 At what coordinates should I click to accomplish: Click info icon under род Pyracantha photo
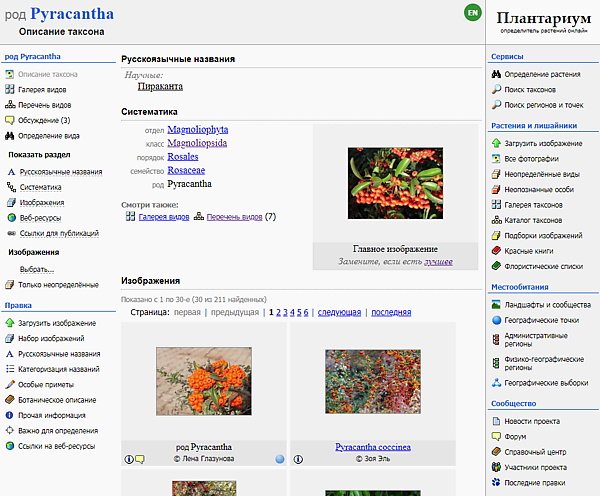129,459
